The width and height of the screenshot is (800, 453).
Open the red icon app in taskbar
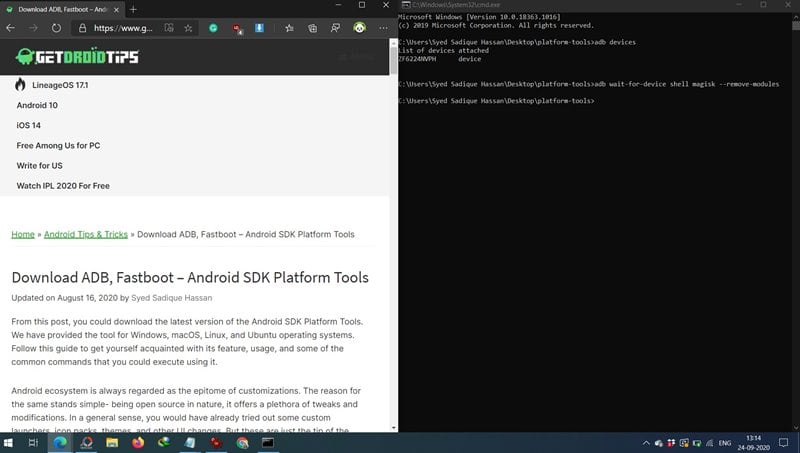pyautogui.click(x=216, y=443)
